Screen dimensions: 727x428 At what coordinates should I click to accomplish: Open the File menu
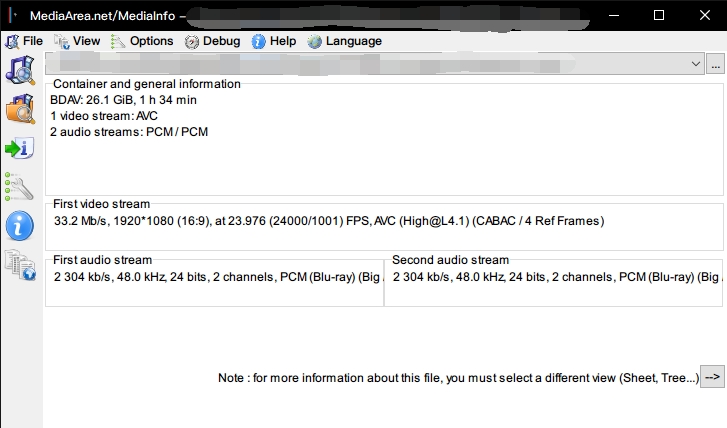[x=24, y=41]
